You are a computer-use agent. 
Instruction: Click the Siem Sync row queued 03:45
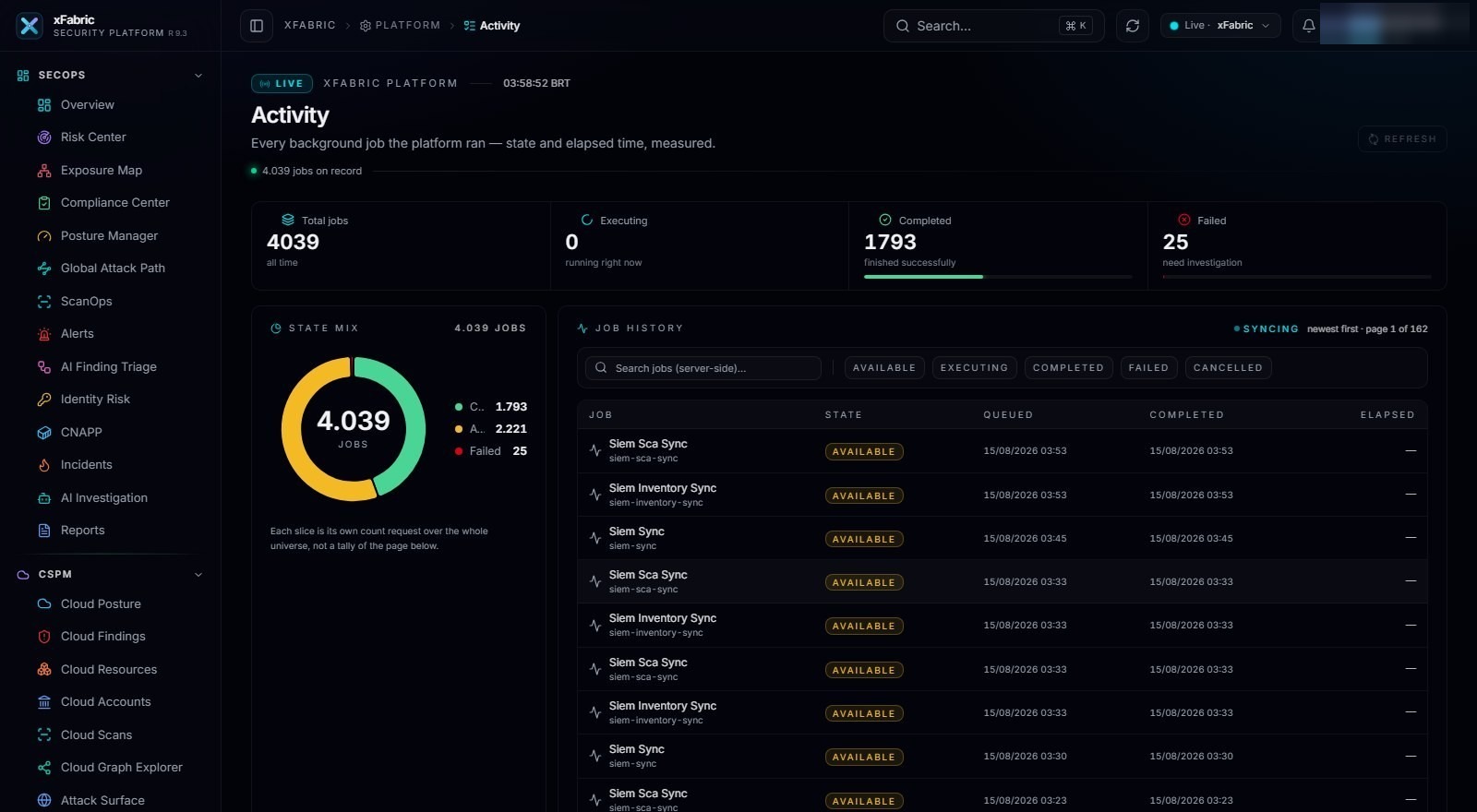click(x=1003, y=538)
